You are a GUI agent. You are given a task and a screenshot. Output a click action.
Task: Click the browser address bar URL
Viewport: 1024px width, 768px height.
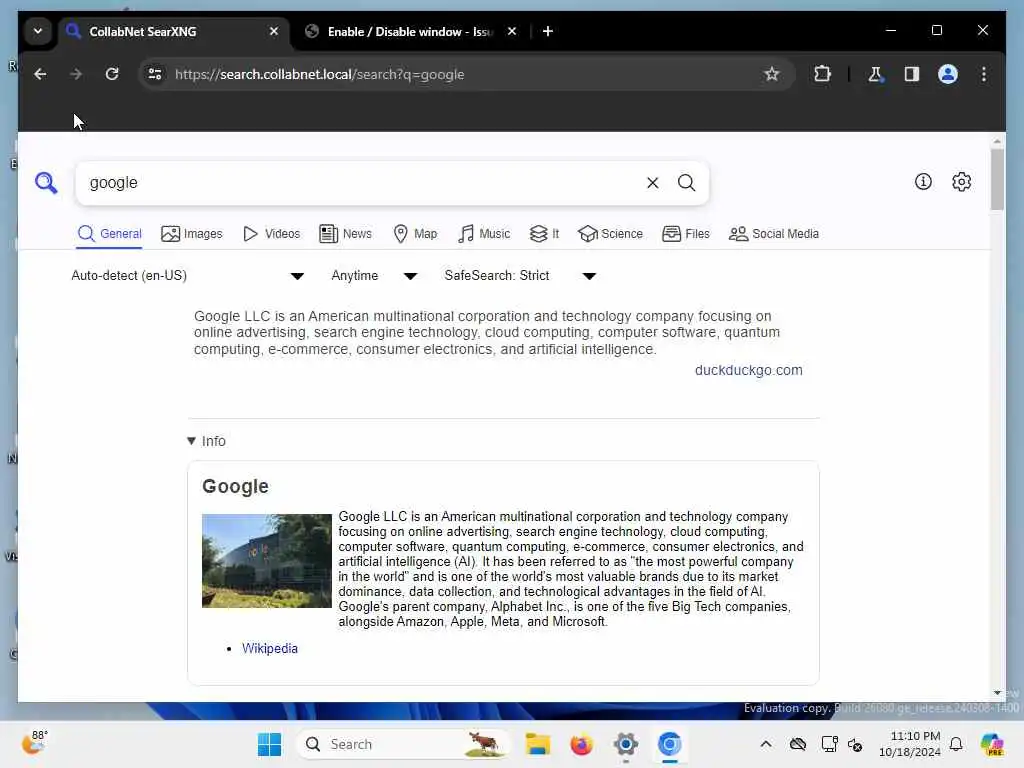coord(319,74)
